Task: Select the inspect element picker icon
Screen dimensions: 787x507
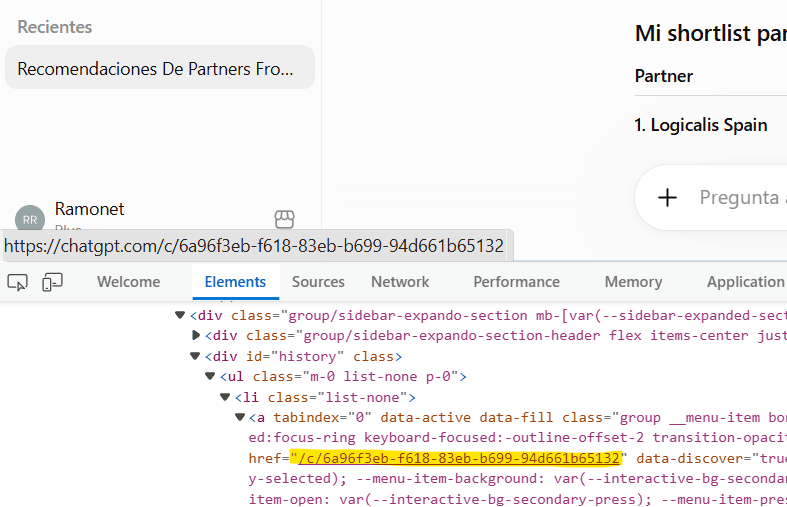Action: click(18, 282)
